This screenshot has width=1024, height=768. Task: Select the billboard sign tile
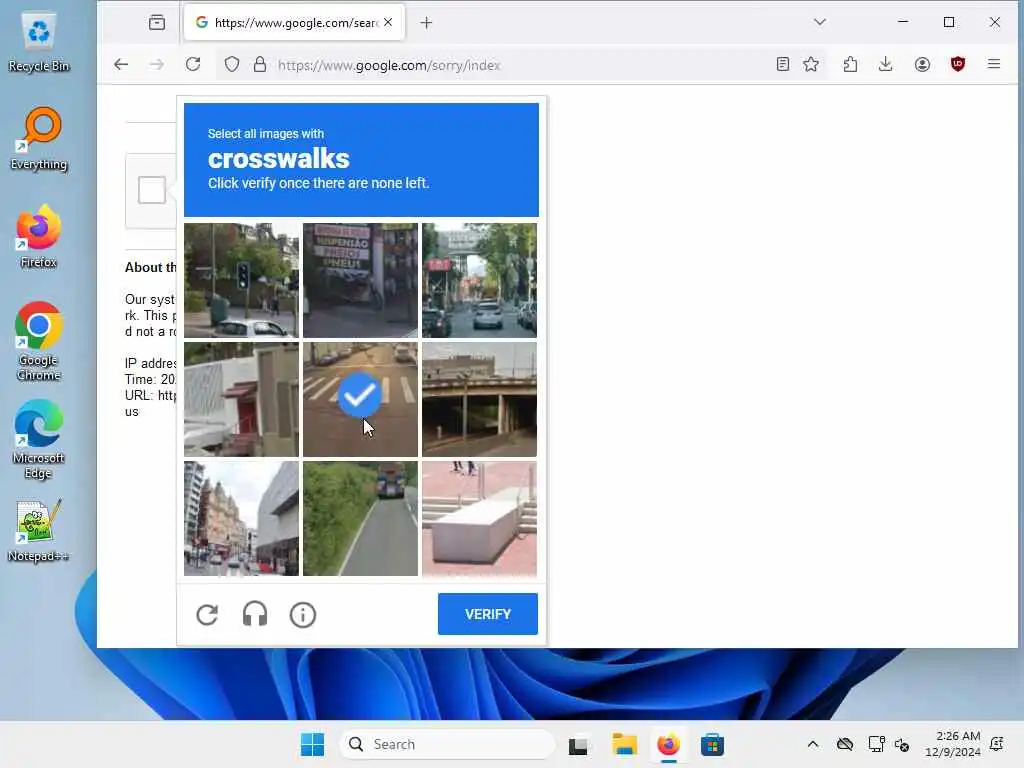pyautogui.click(x=360, y=280)
